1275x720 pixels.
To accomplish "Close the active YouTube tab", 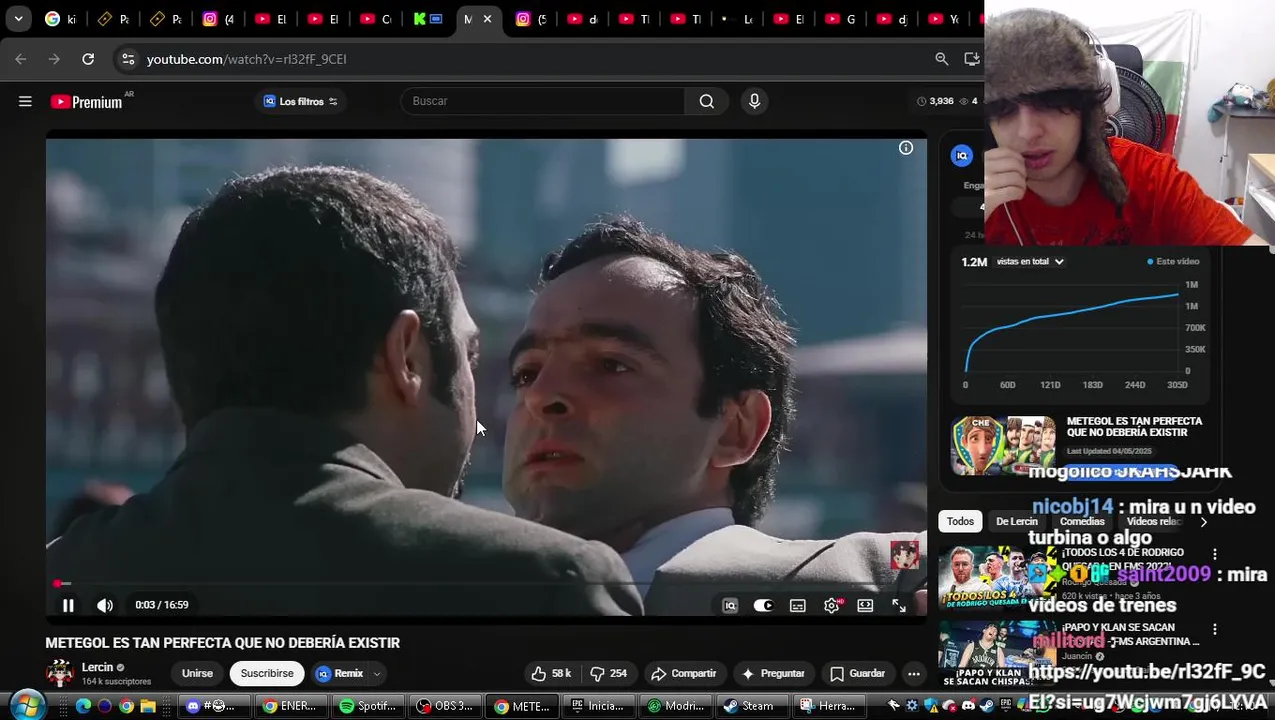I will click(488, 19).
